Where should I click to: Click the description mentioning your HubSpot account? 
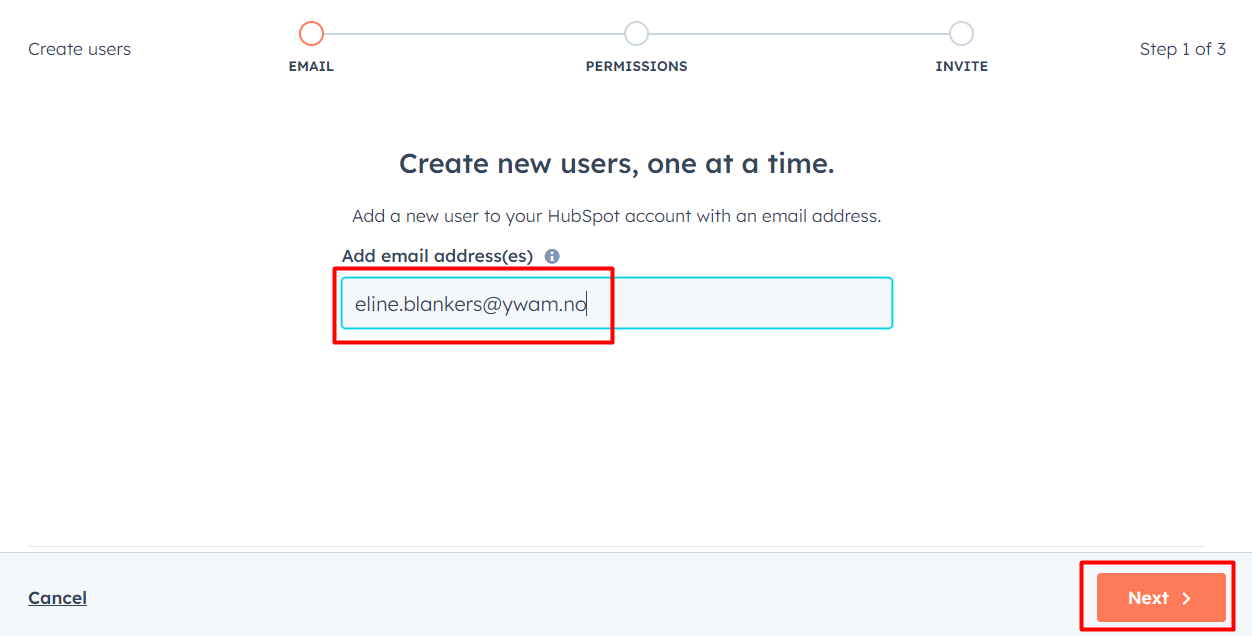(x=616, y=216)
